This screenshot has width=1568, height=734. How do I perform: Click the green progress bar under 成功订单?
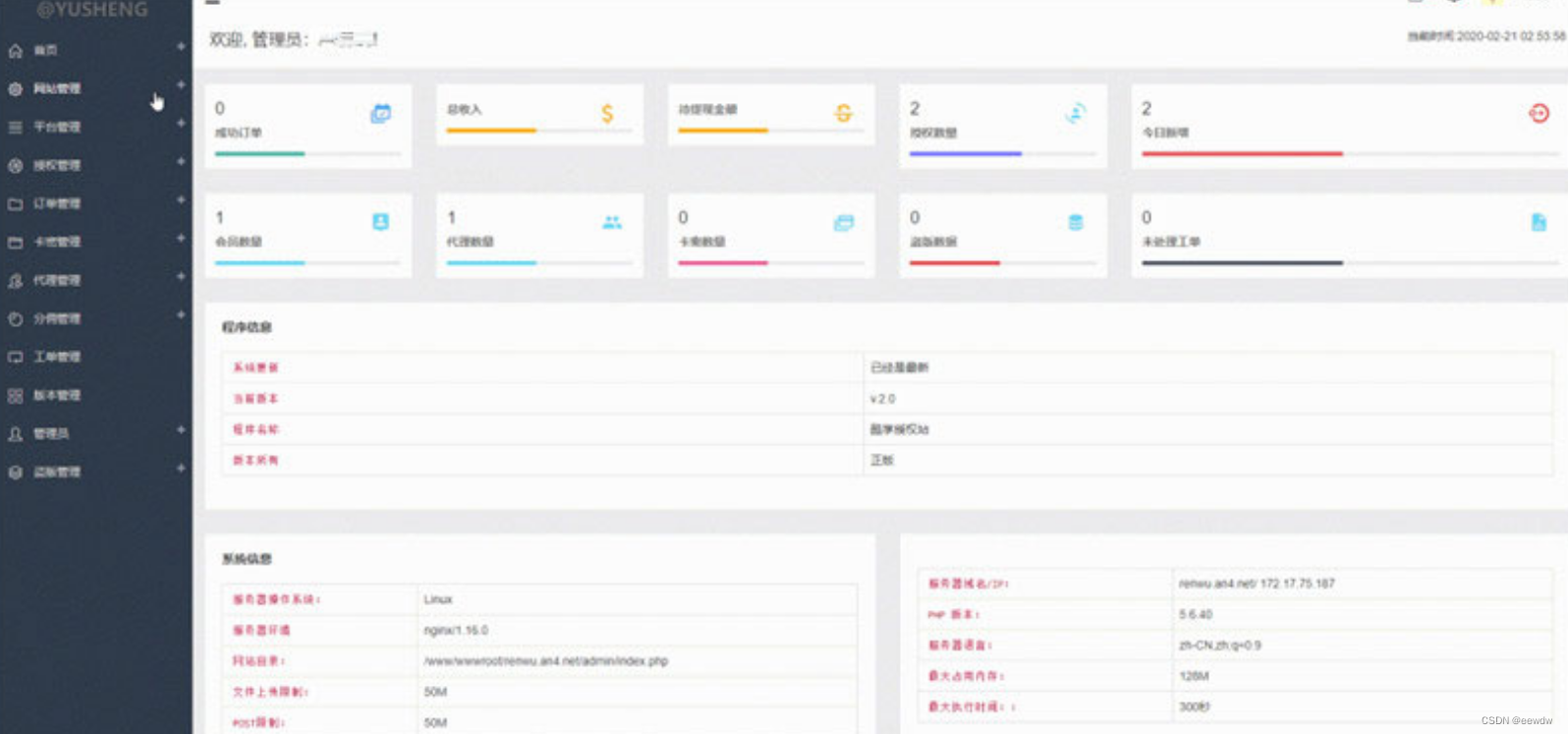coord(259,154)
